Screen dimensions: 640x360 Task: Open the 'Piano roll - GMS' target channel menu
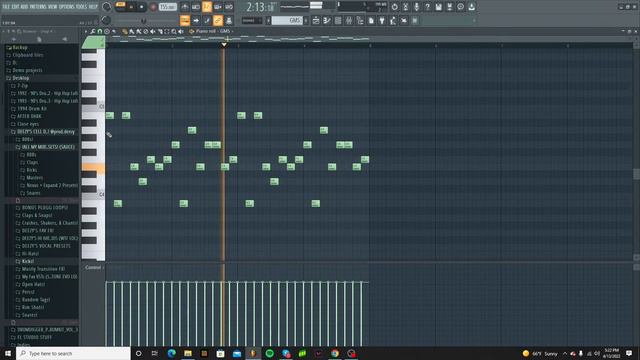click(212, 31)
